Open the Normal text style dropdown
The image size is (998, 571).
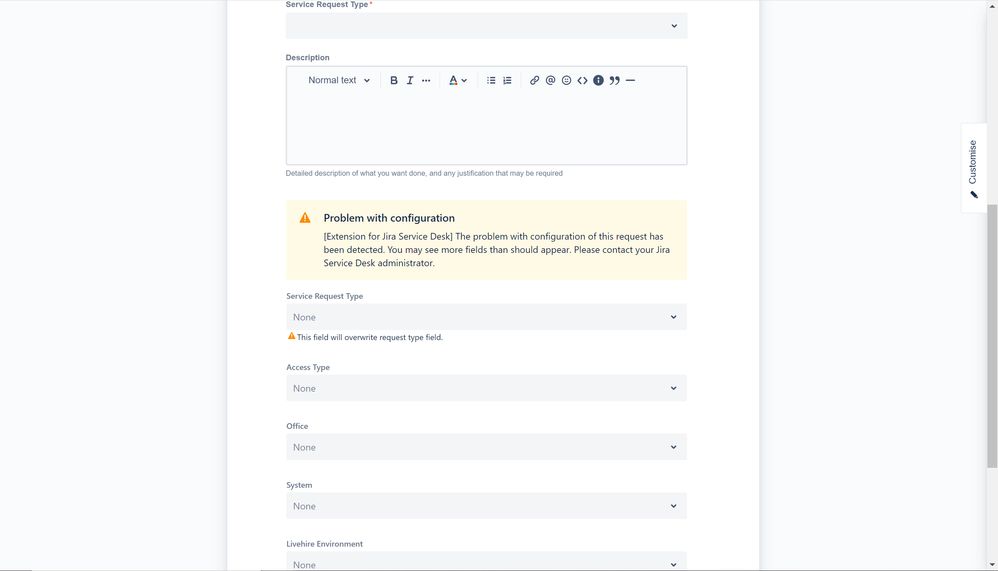tap(339, 80)
